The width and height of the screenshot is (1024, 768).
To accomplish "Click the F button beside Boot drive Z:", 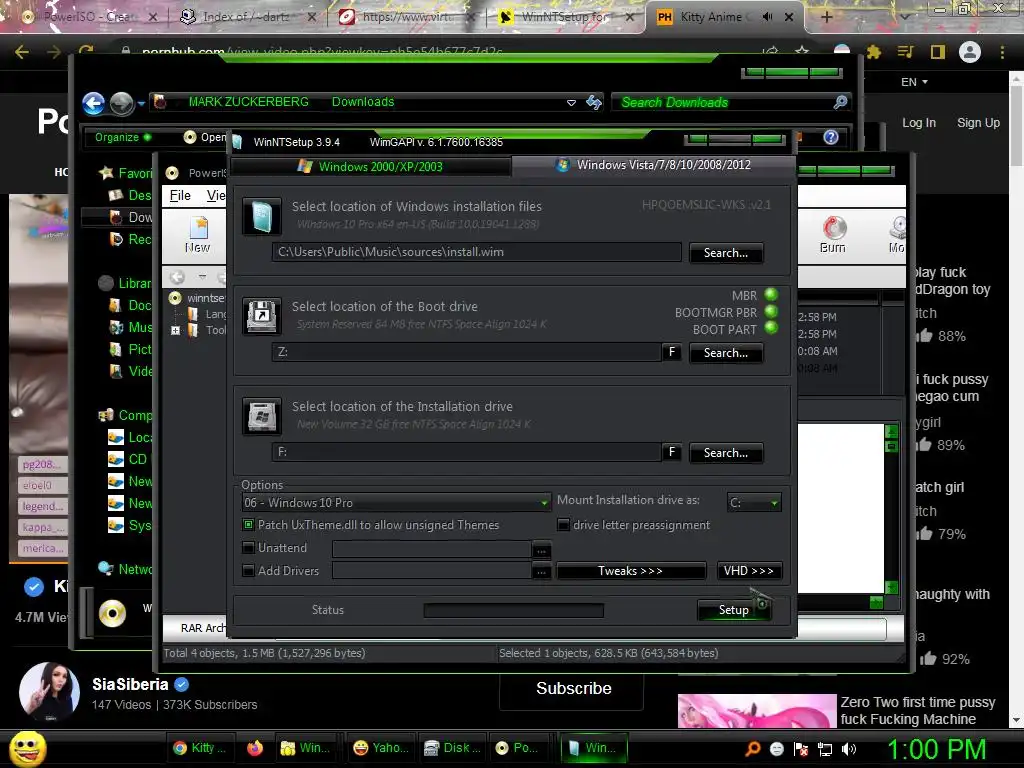I will [671, 352].
